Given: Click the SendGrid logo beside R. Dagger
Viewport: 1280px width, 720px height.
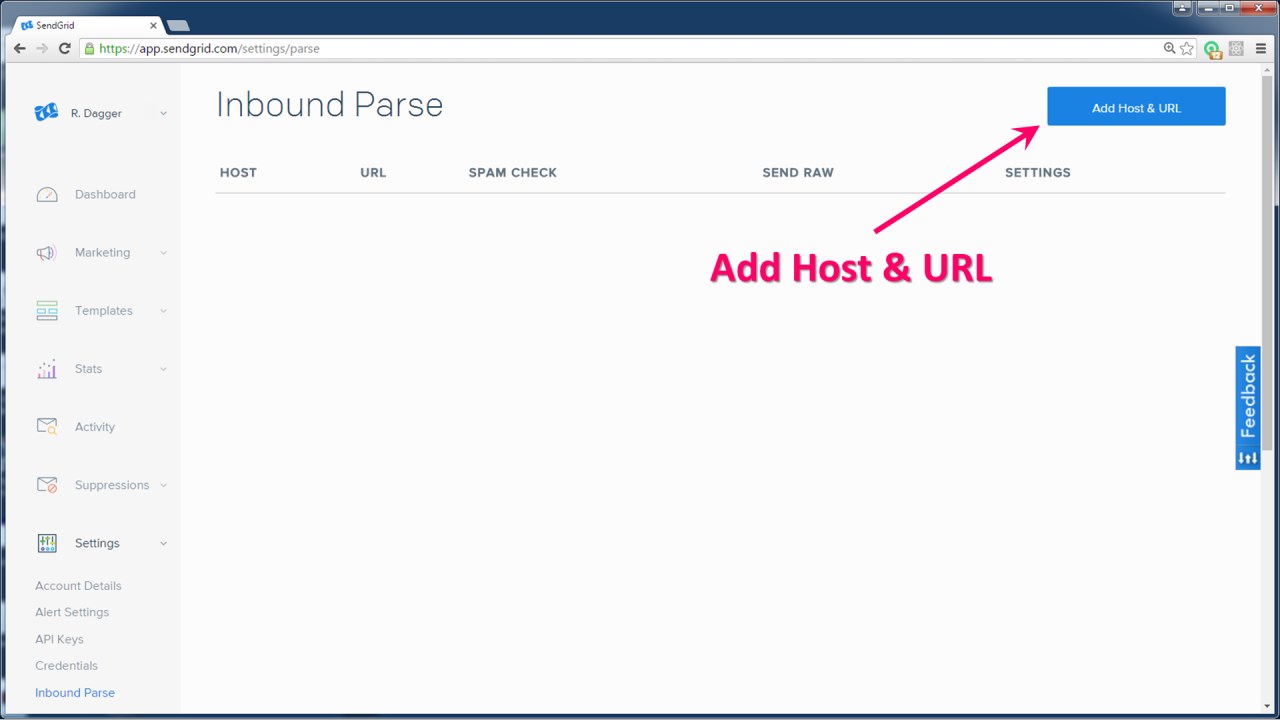Looking at the screenshot, I should click(46, 113).
